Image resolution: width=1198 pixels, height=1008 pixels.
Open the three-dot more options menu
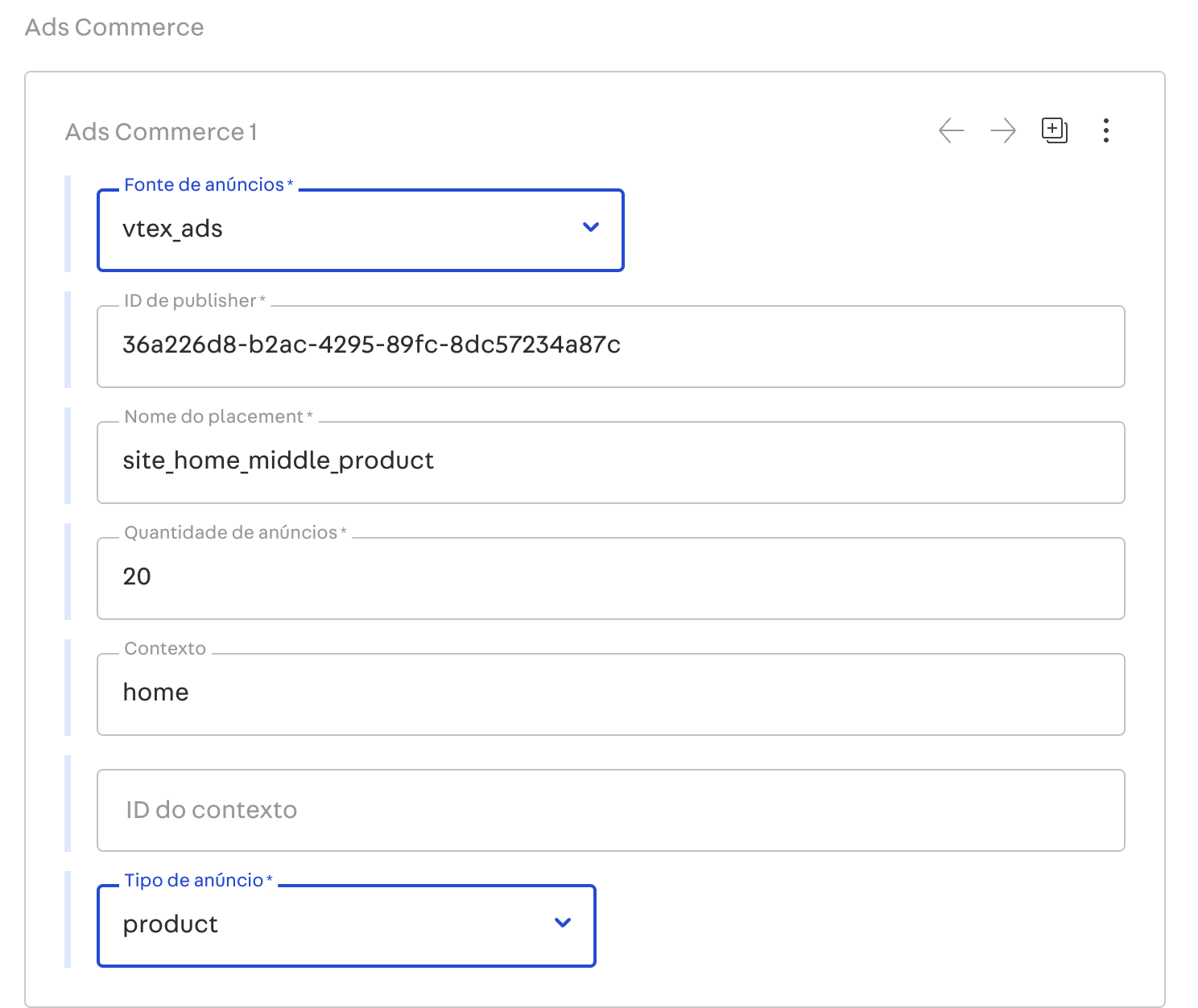click(1105, 130)
